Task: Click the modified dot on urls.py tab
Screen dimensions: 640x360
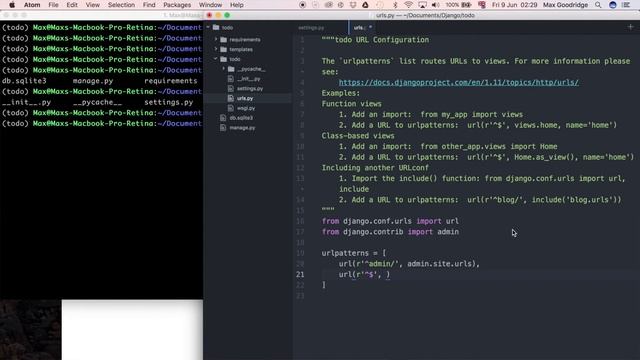Action: click(371, 27)
